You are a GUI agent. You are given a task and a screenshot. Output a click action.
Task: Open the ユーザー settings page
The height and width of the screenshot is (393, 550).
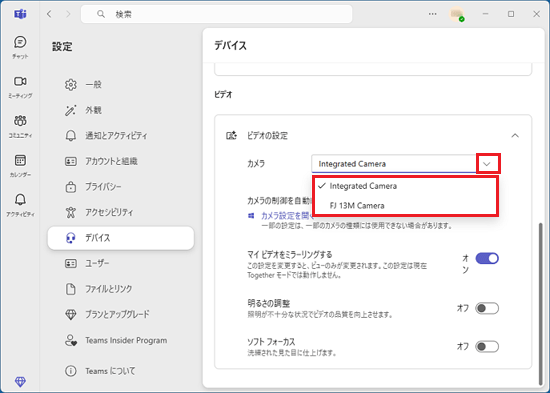[x=121, y=263]
